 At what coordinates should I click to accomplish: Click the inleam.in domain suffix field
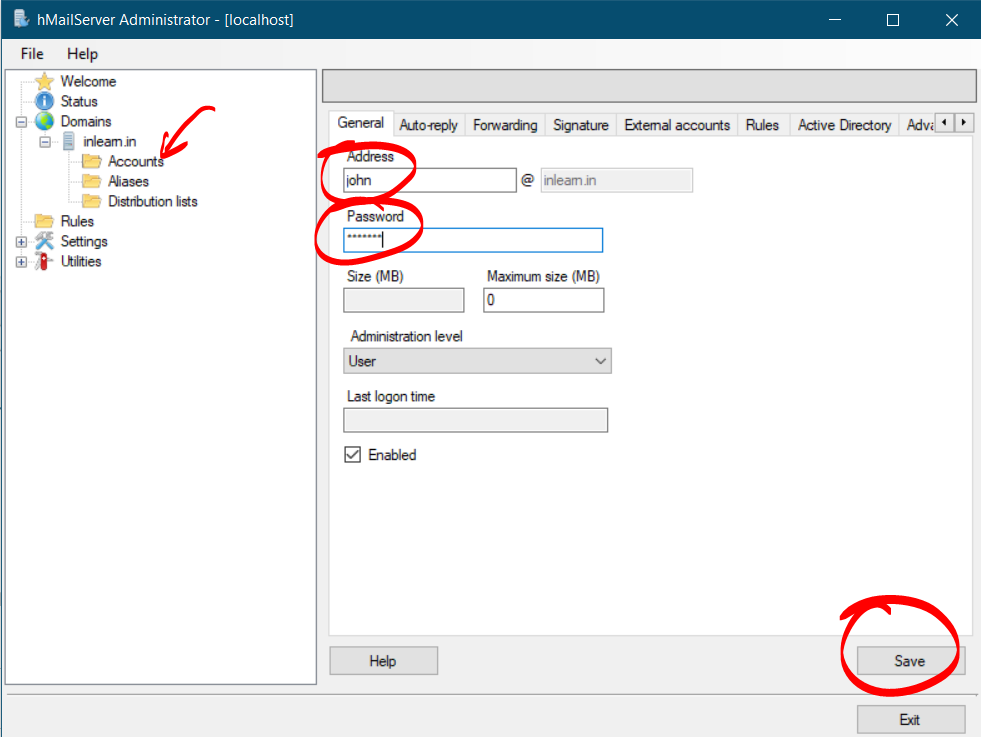(616, 180)
